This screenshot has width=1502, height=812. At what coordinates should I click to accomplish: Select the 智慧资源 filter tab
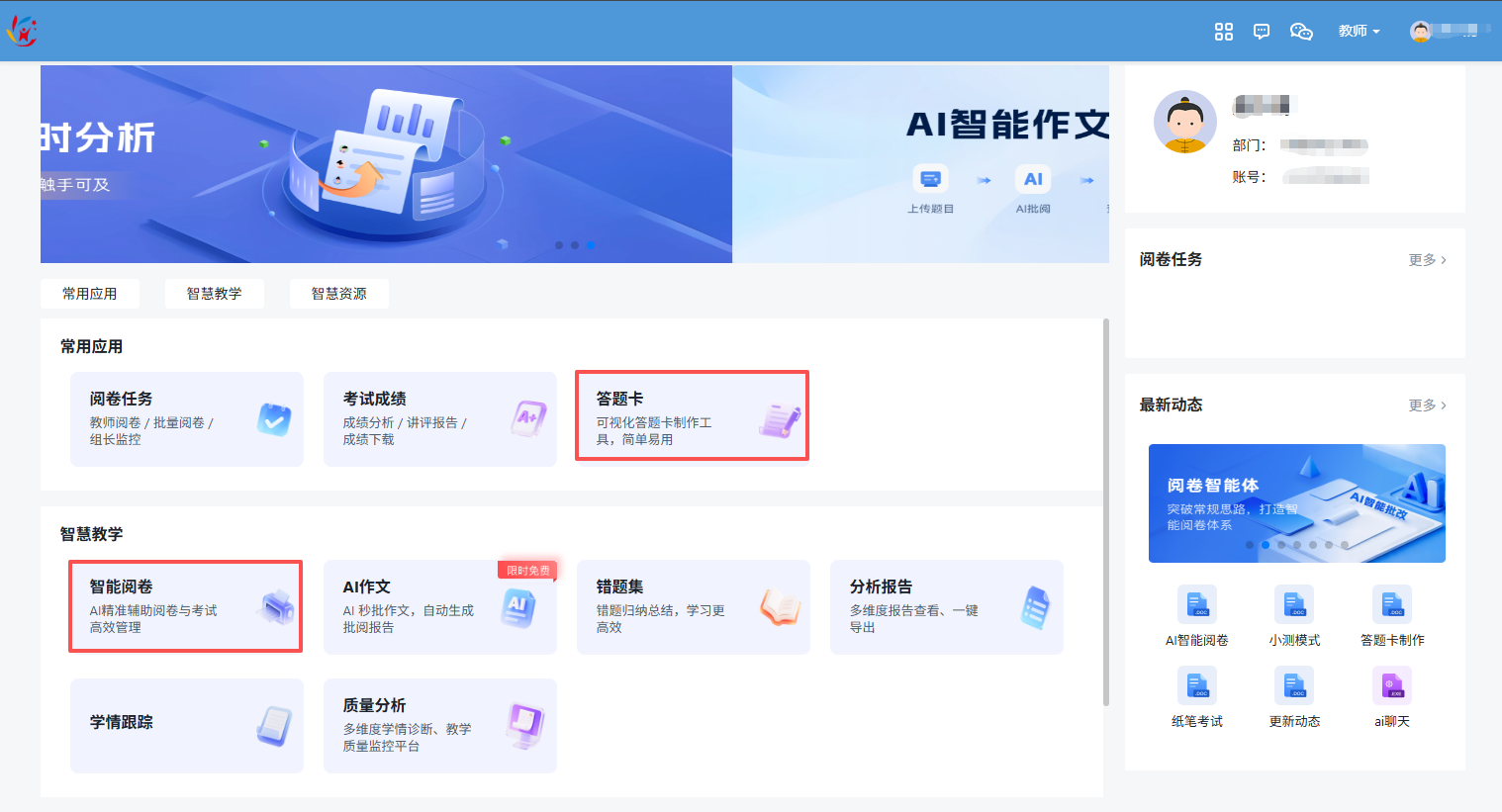338,293
